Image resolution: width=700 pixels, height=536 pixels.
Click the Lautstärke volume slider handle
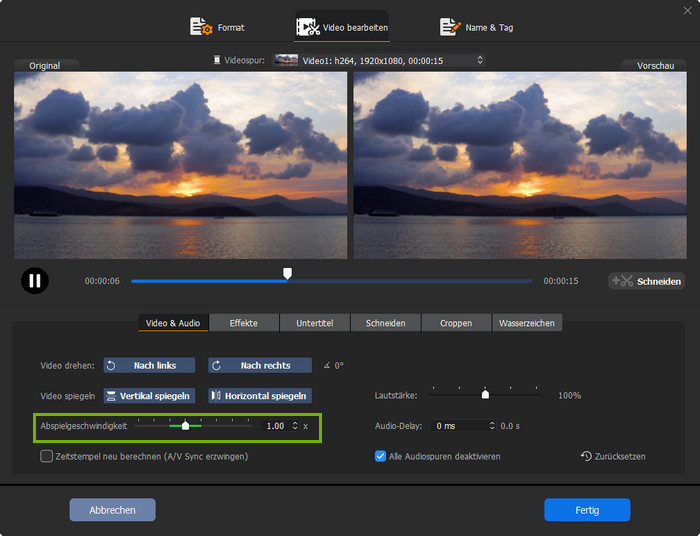(485, 394)
